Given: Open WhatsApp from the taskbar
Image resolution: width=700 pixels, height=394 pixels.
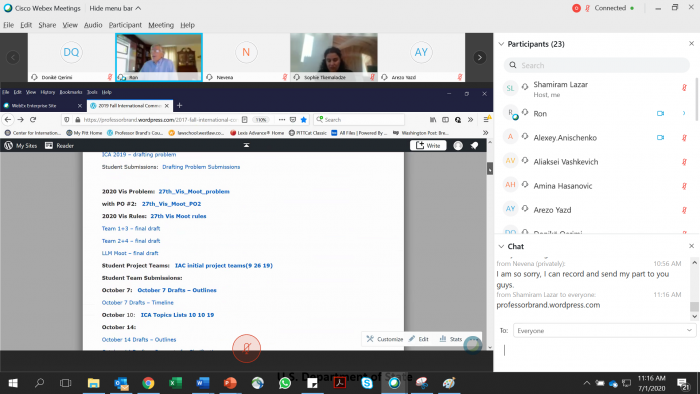Looking at the screenshot, I should (285, 383).
